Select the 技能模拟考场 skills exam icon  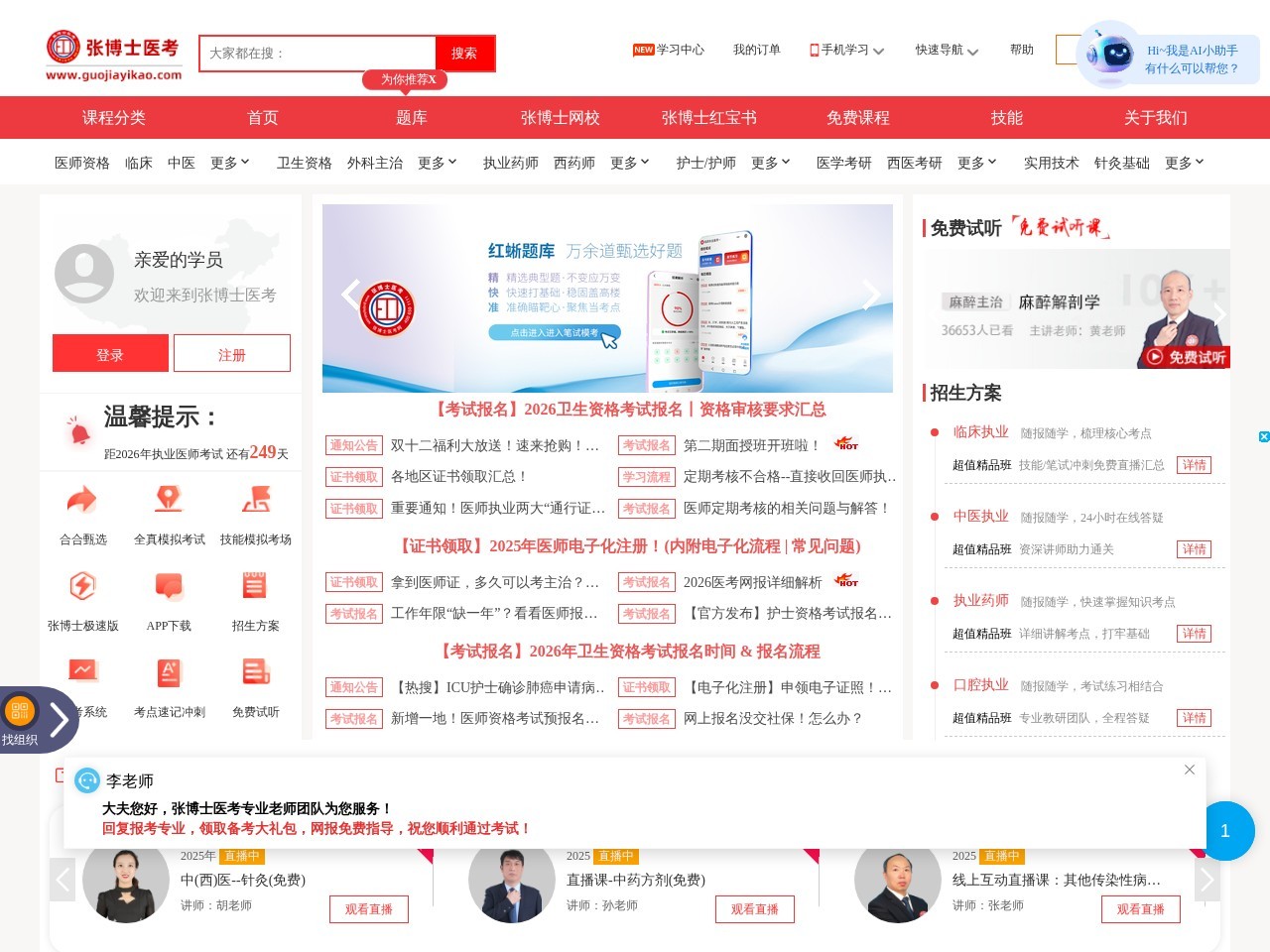[x=255, y=512]
